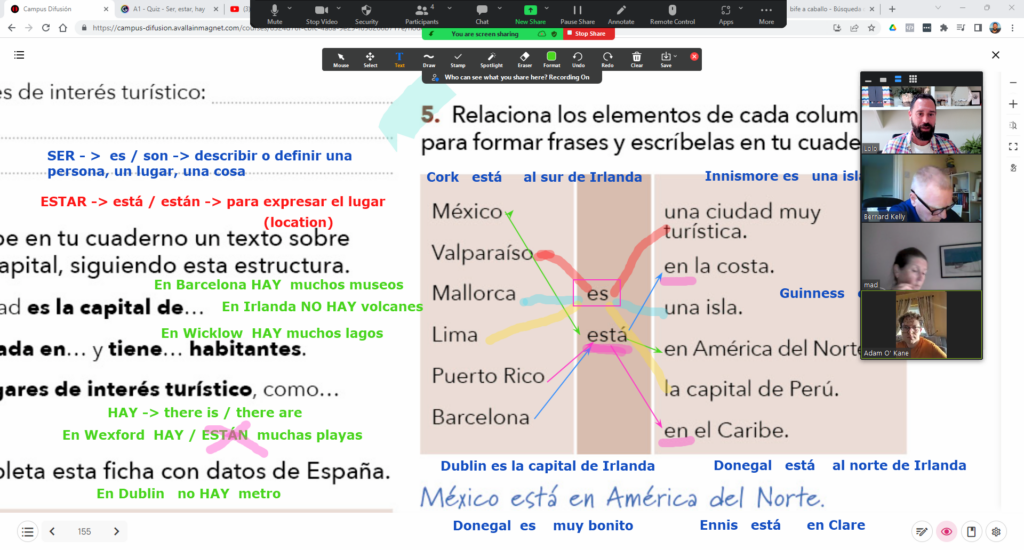Close the book viewer with the X
The height and width of the screenshot is (550, 1024).
point(995,55)
